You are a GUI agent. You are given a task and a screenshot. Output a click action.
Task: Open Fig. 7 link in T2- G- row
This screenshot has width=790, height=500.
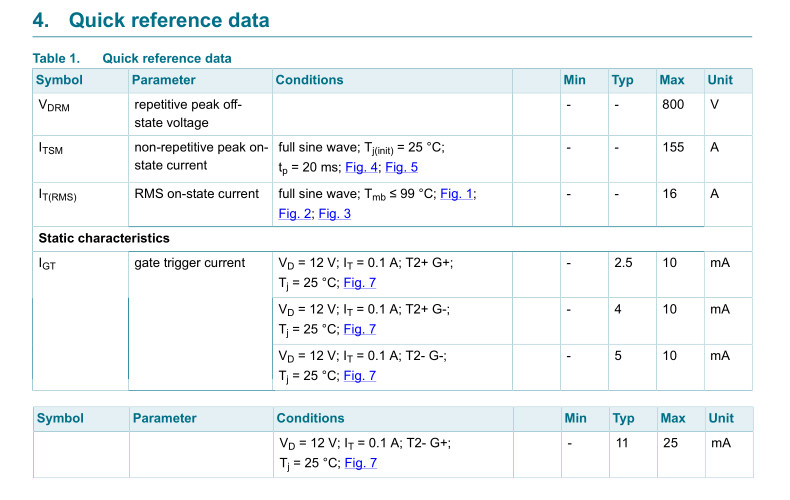[360, 375]
